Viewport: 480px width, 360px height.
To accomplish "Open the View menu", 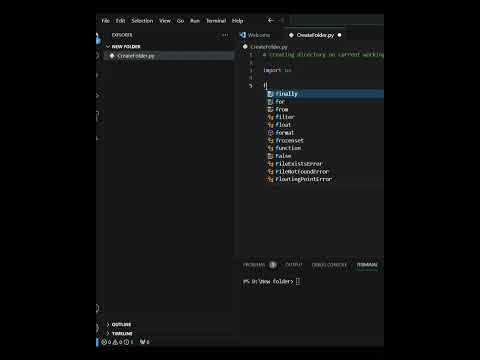I will [x=165, y=21].
